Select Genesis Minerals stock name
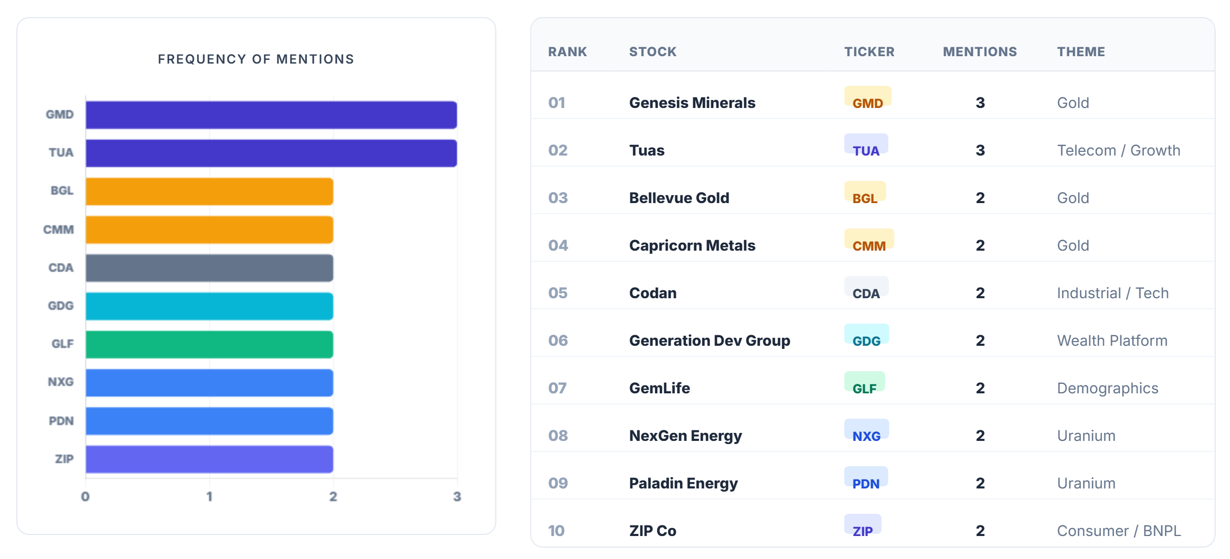The width and height of the screenshot is (1230, 559). (692, 103)
